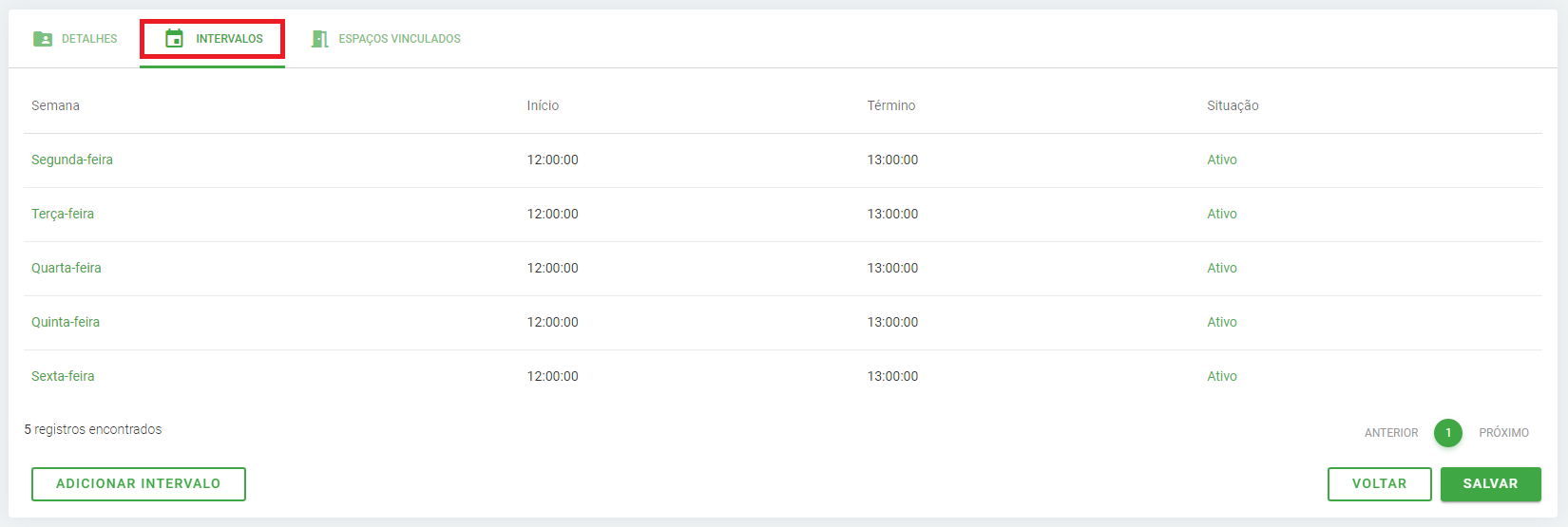The width and height of the screenshot is (1568, 527).
Task: Click the Espaços Vinculados door icon
Action: pos(320,39)
